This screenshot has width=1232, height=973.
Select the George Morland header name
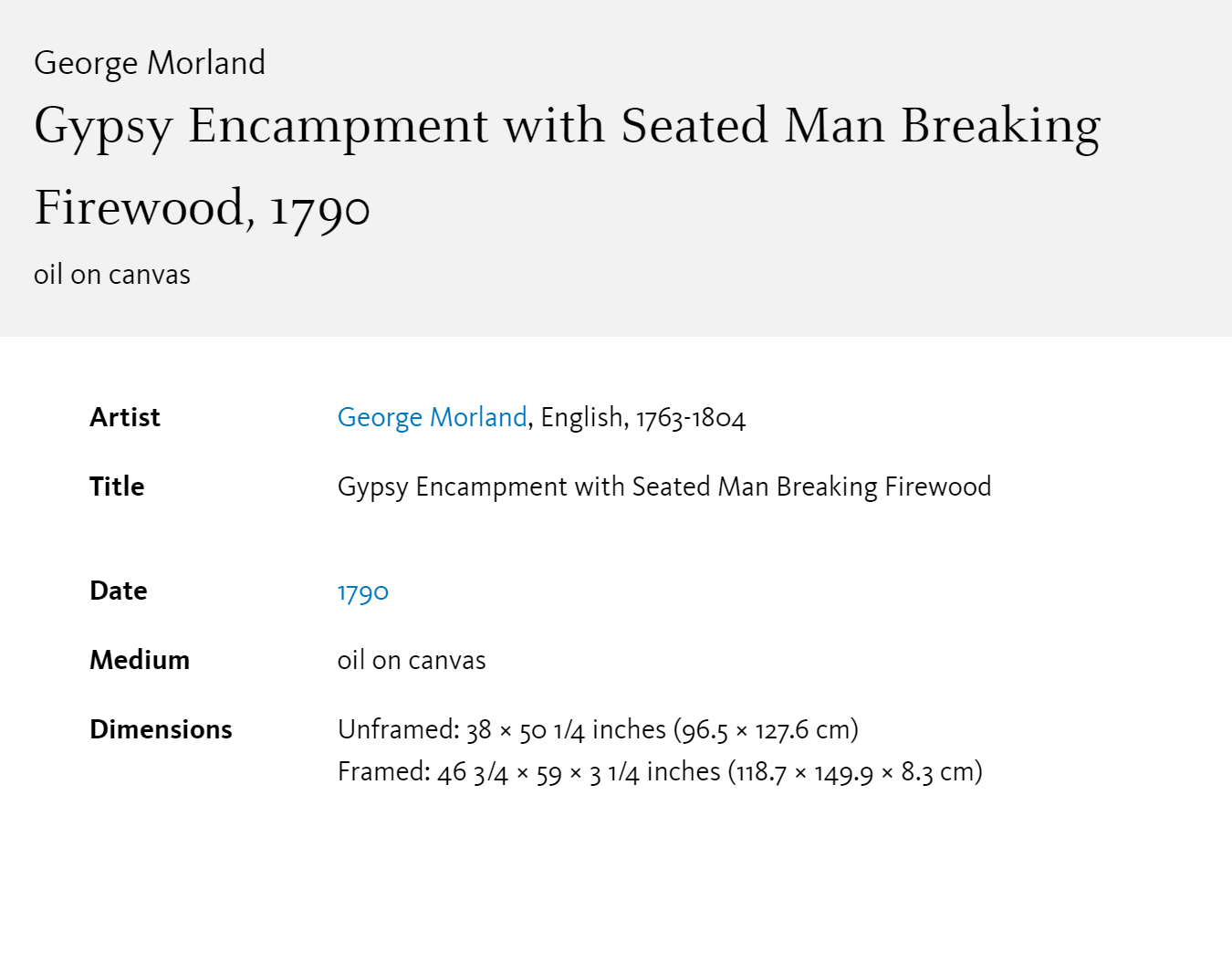click(150, 63)
